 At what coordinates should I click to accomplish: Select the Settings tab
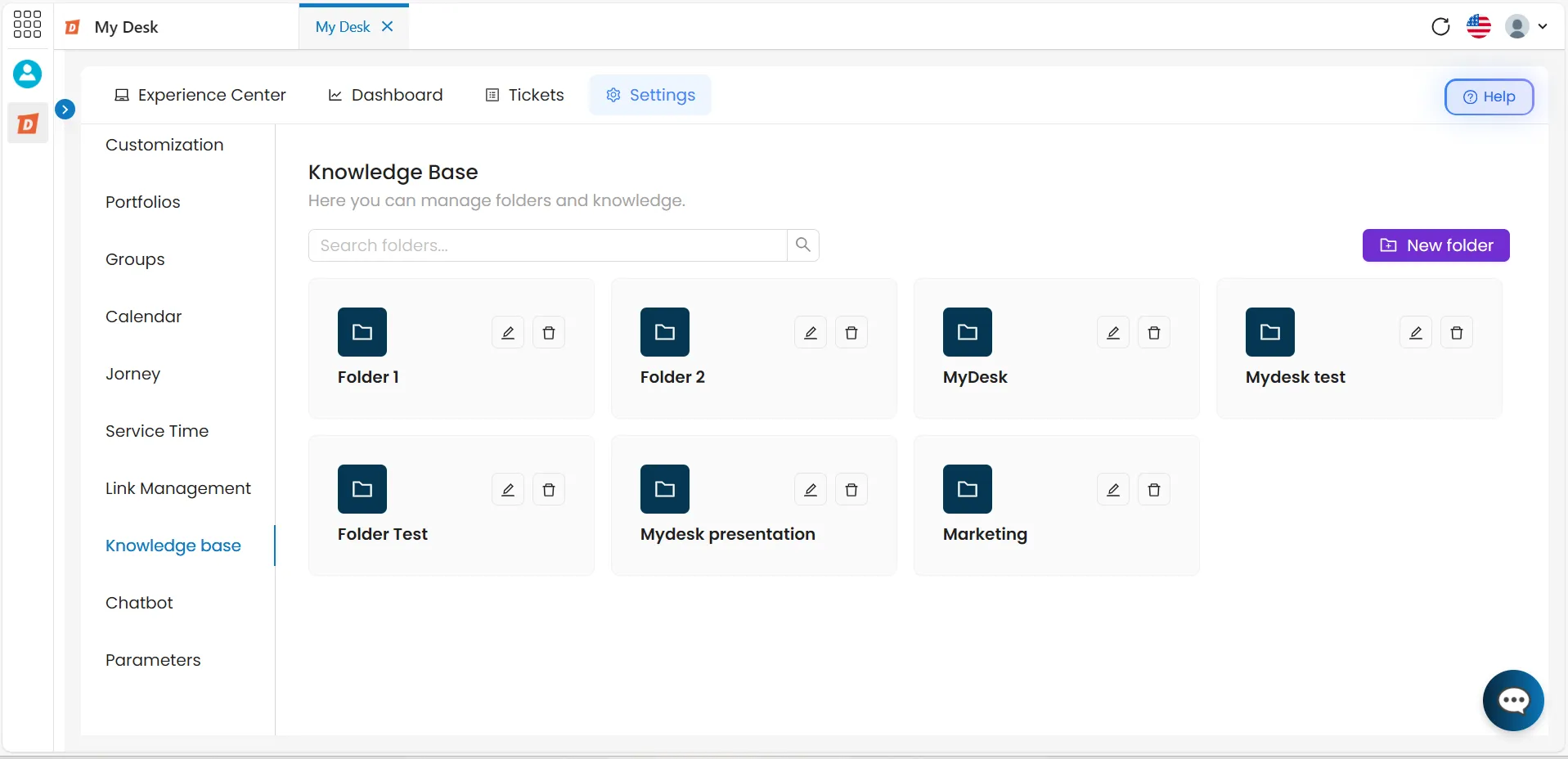tap(650, 95)
